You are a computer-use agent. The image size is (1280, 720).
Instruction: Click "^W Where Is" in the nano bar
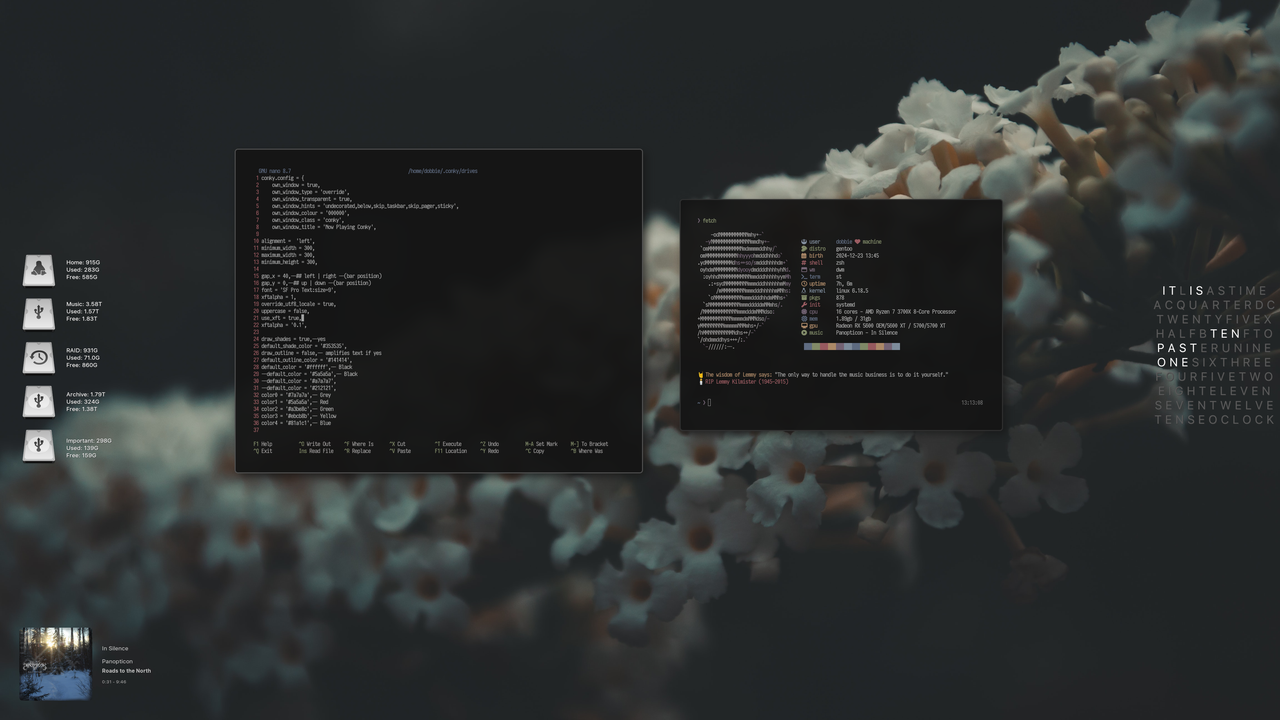(x=360, y=444)
